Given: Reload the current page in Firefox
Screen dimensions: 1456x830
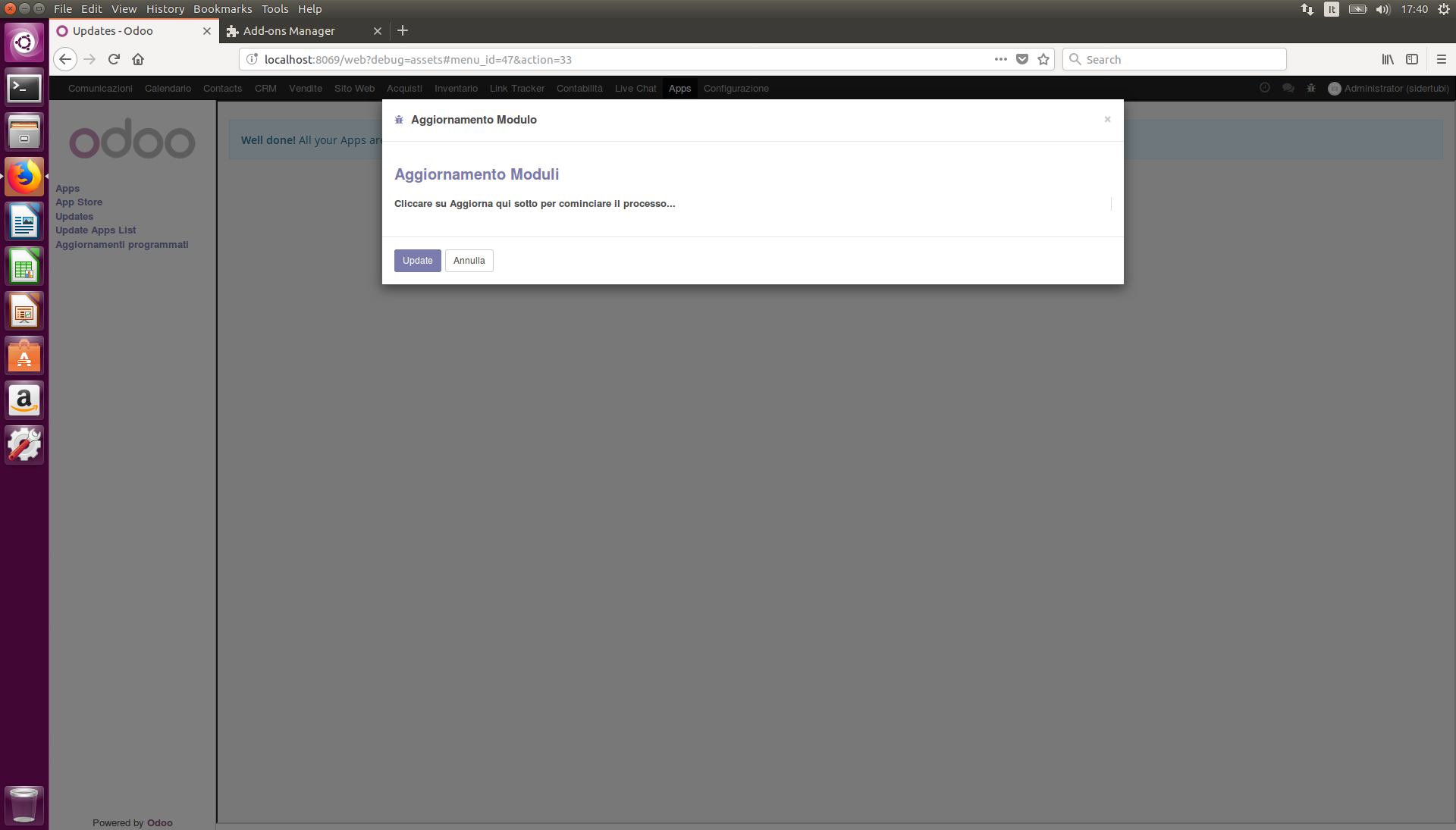Looking at the screenshot, I should 113,59.
